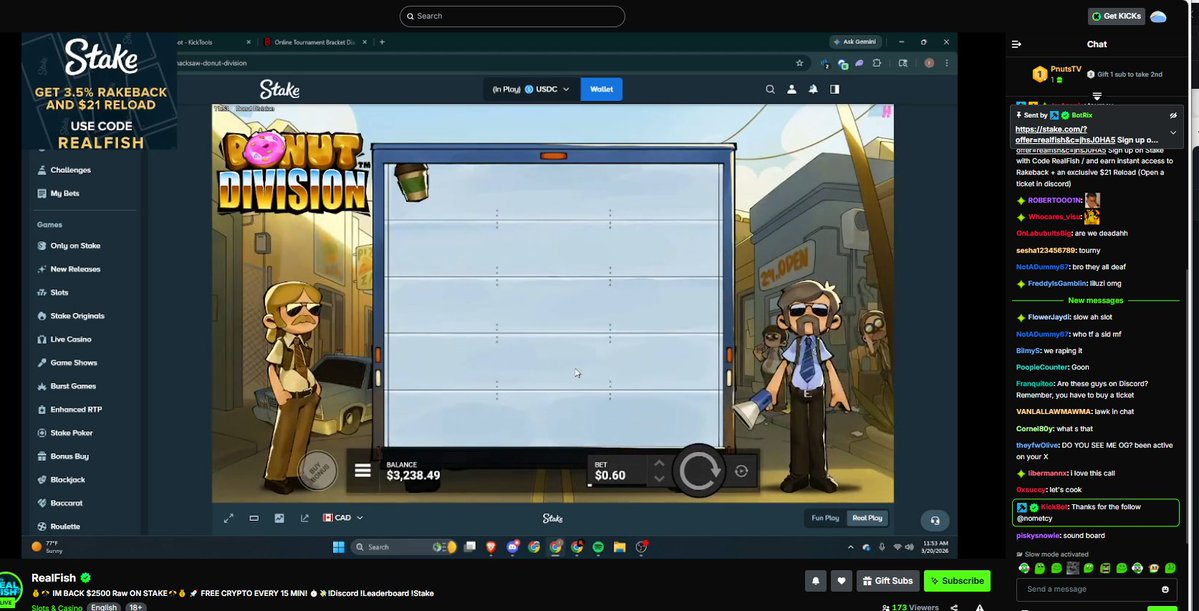Viewport: 1199px width, 611px height.
Task: Open Stake Originals category
Action: tap(77, 316)
